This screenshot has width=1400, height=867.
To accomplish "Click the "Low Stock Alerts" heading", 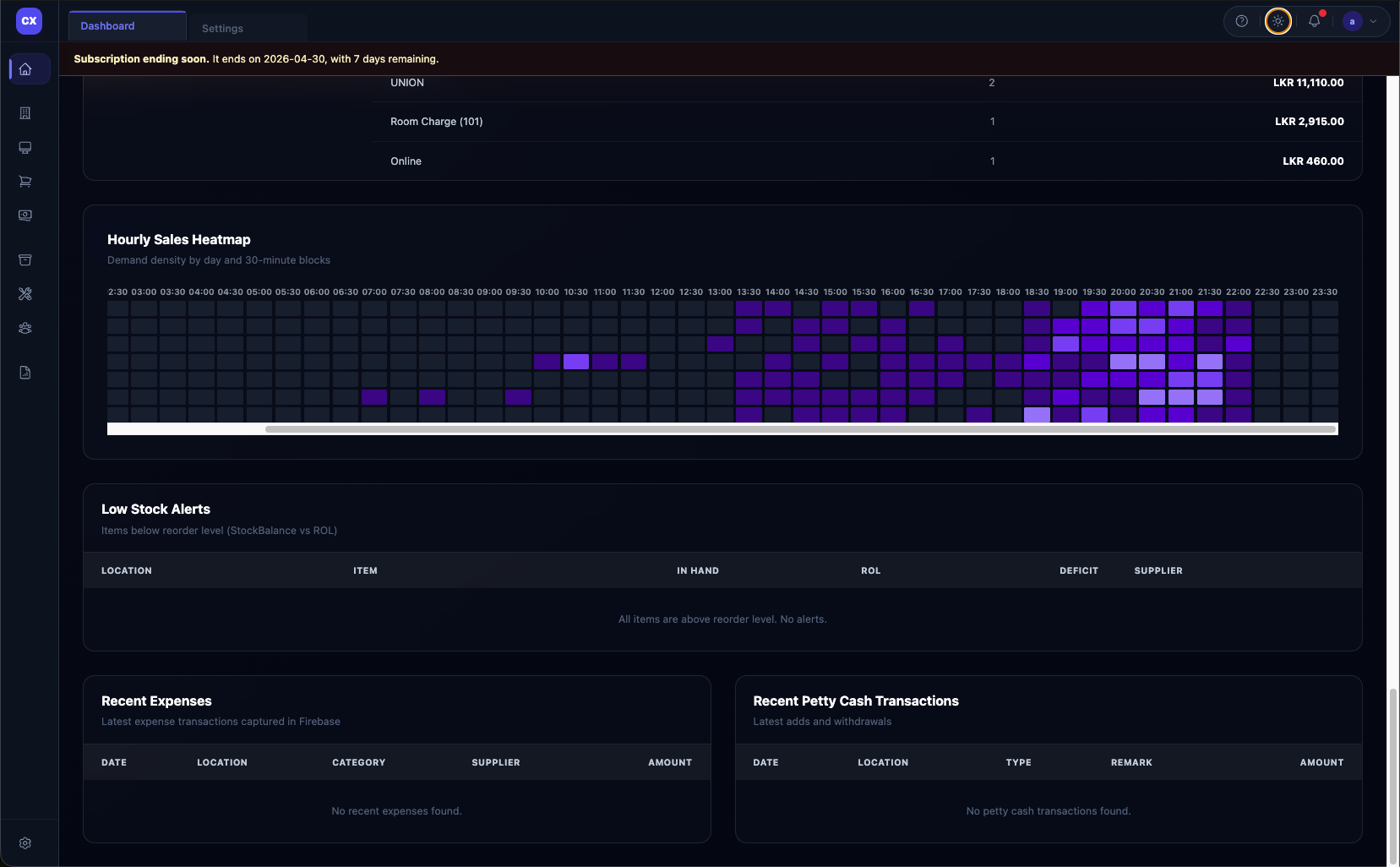I will [x=155, y=510].
